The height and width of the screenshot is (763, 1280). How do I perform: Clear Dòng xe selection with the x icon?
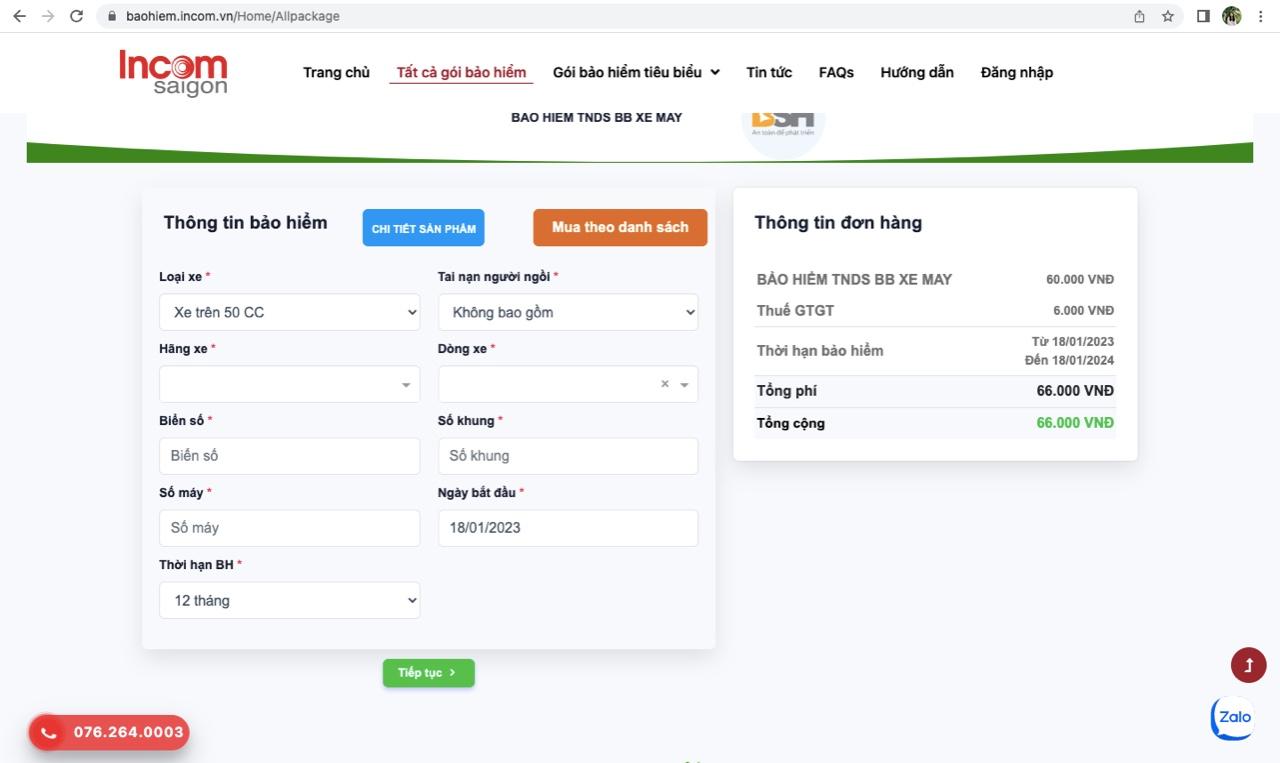pos(665,384)
